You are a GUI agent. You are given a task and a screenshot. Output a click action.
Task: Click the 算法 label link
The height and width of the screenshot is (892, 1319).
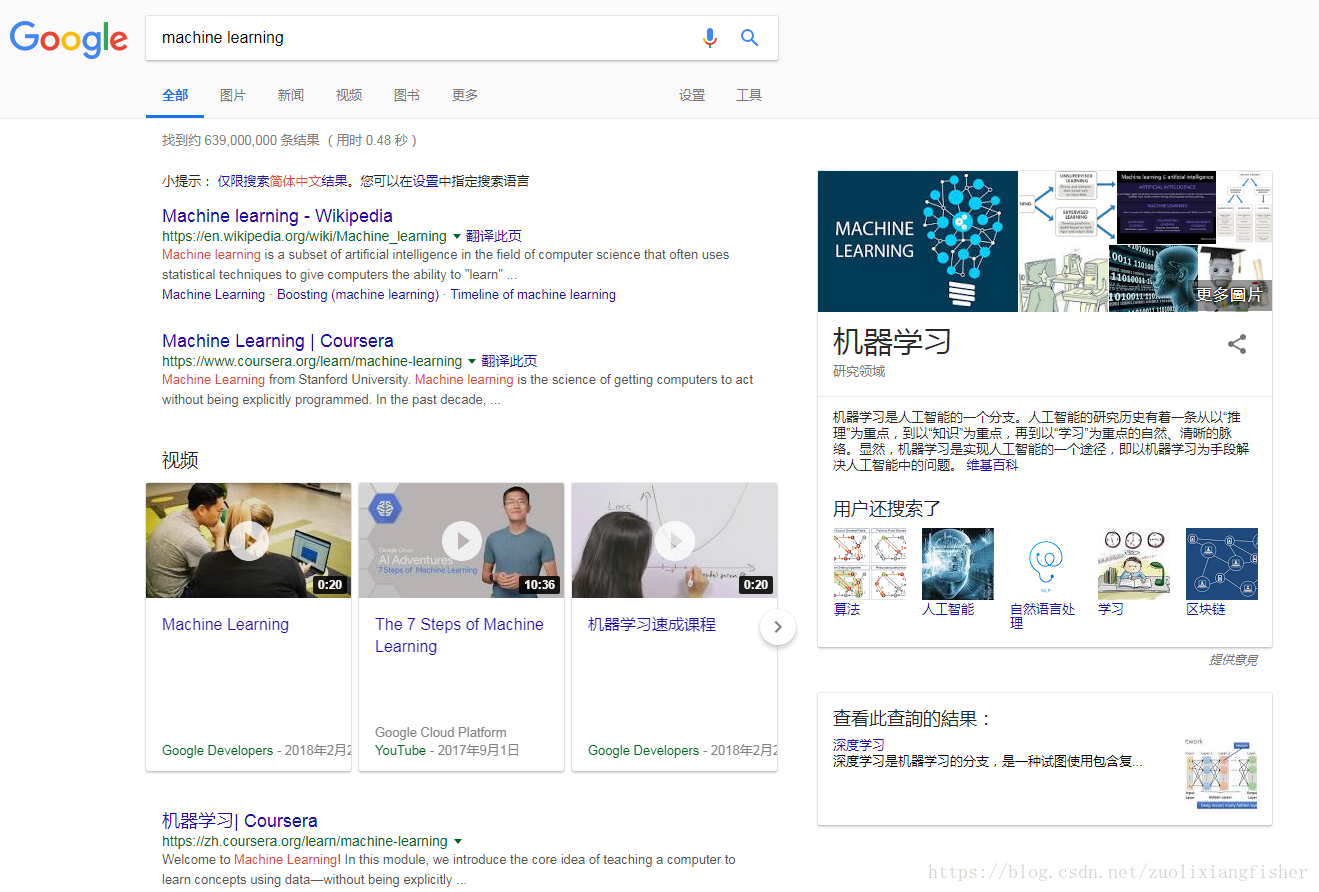click(x=847, y=609)
